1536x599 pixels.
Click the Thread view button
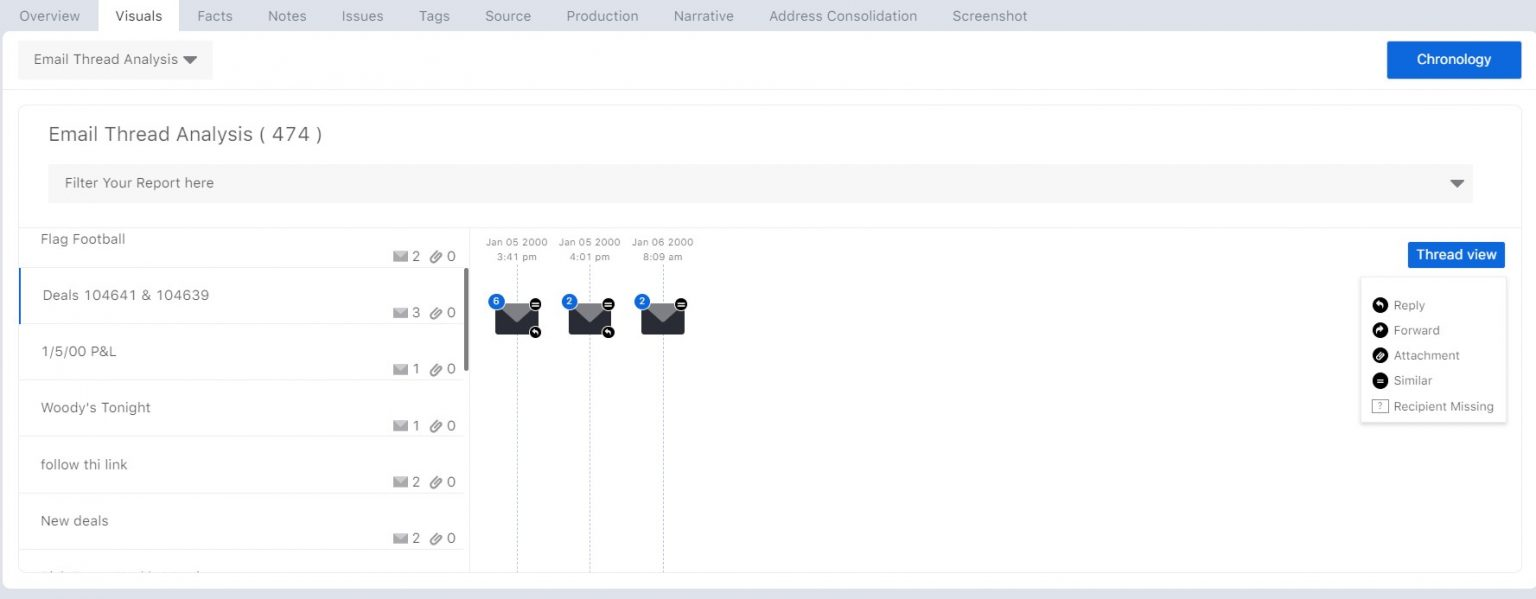[x=1456, y=254]
